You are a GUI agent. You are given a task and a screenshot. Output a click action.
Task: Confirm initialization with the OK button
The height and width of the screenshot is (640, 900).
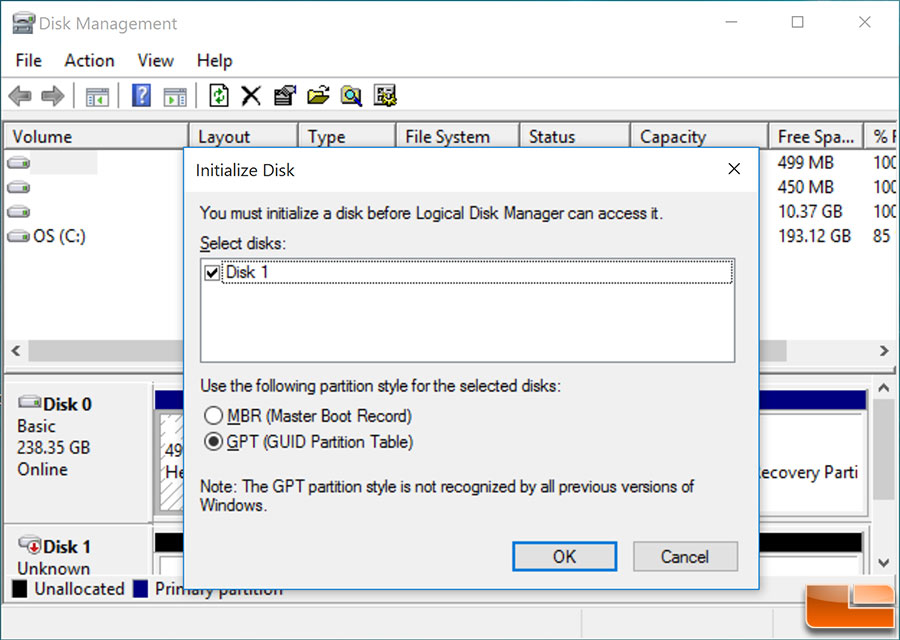pyautogui.click(x=564, y=556)
